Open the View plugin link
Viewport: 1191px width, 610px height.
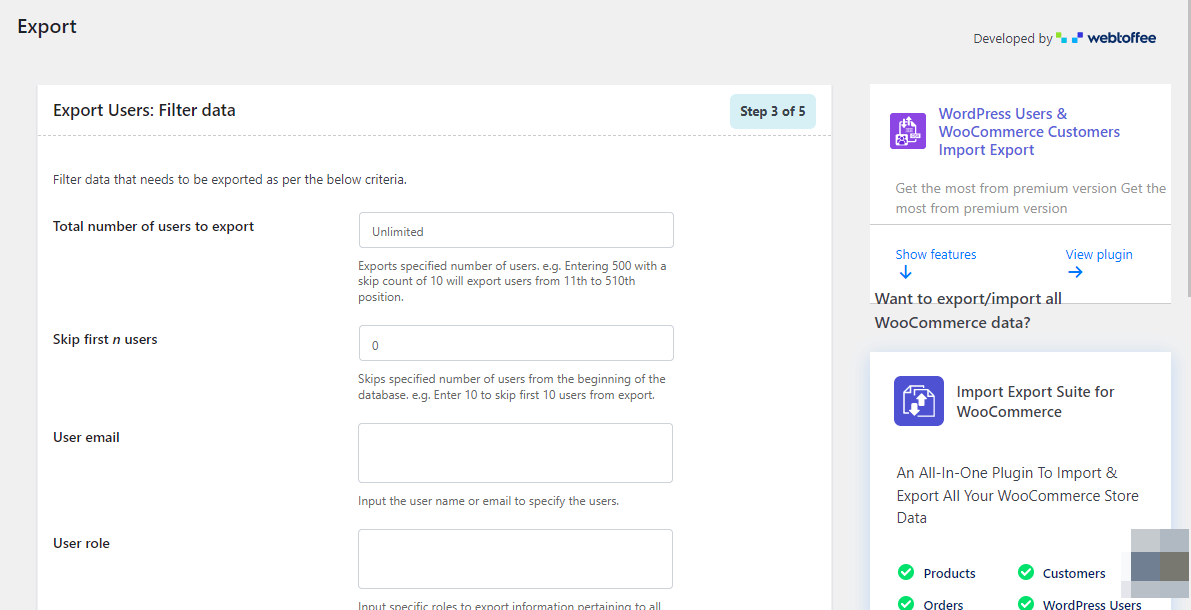(1098, 254)
